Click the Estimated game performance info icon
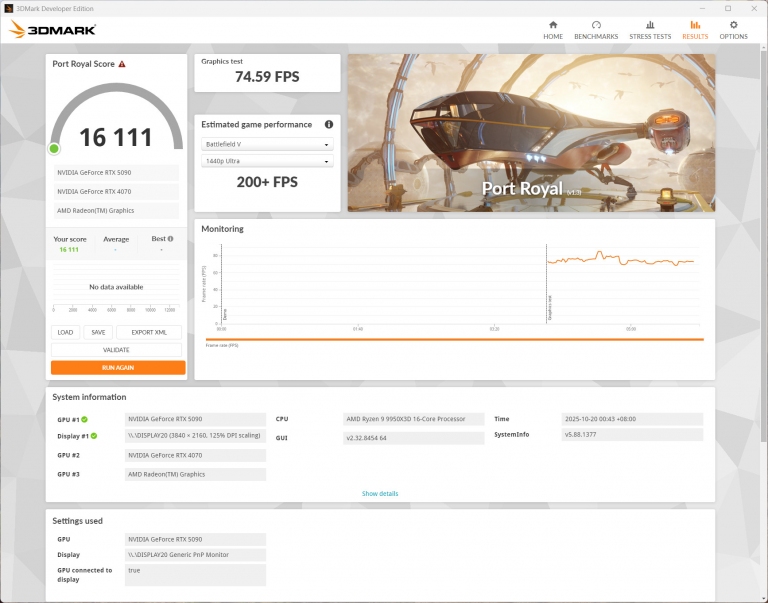The image size is (768, 603). point(329,125)
